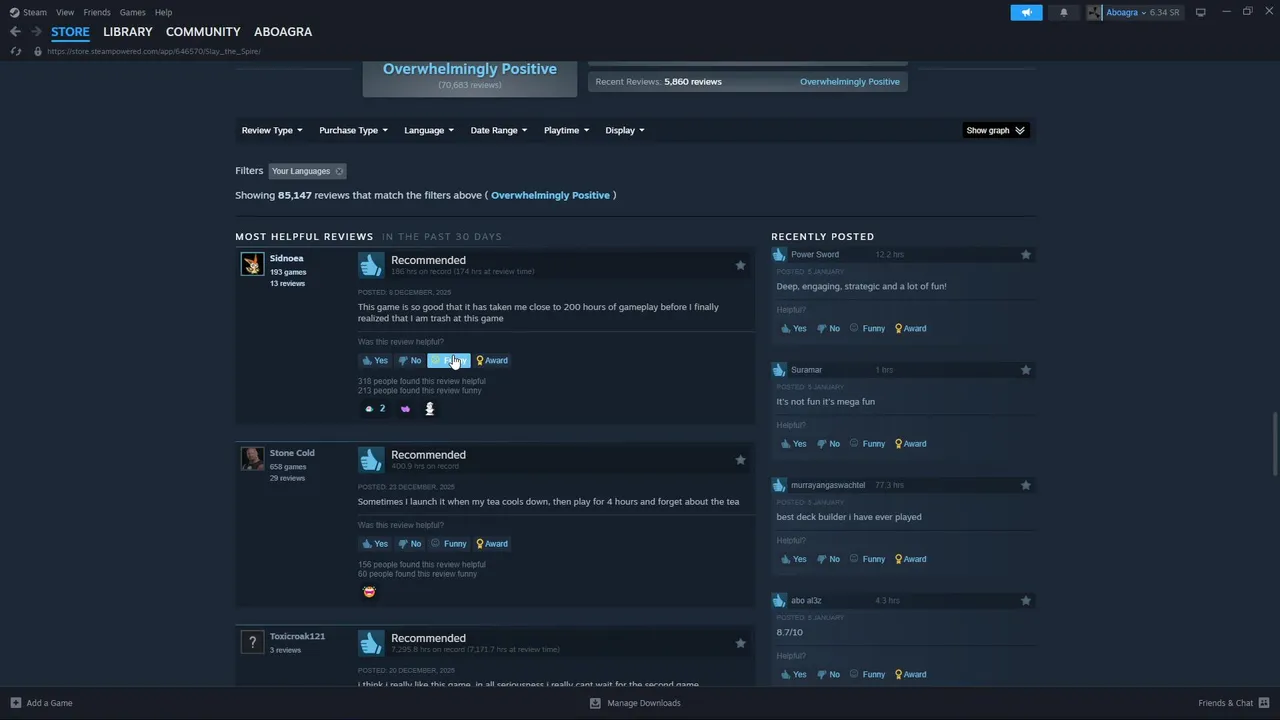The height and width of the screenshot is (720, 1280).
Task: Vote No on Suramar's review
Action: point(829,444)
